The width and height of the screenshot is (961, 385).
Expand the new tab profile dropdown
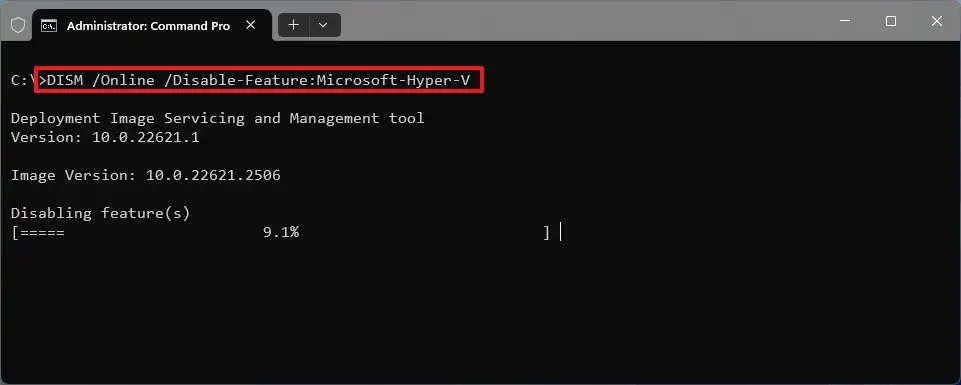[x=324, y=25]
